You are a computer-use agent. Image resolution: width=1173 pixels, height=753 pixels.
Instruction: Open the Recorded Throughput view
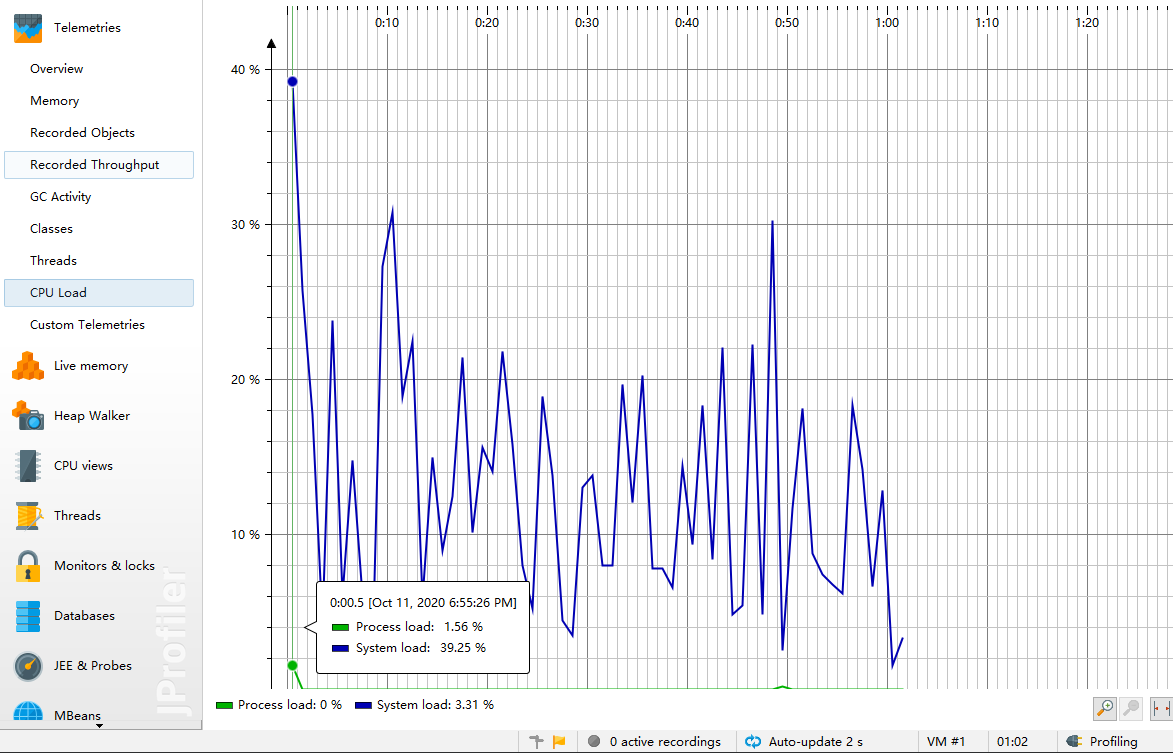click(95, 165)
